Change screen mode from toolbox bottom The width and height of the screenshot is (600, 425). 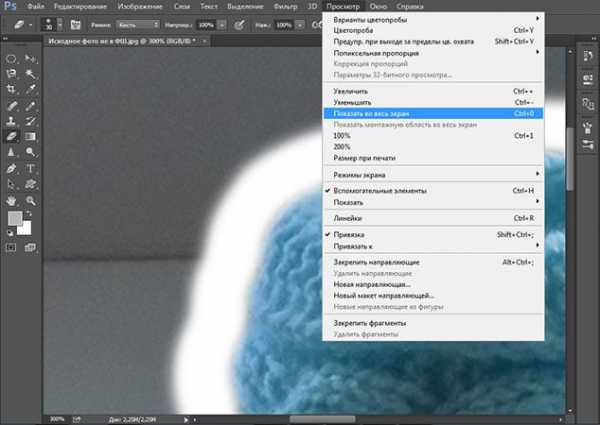point(30,248)
